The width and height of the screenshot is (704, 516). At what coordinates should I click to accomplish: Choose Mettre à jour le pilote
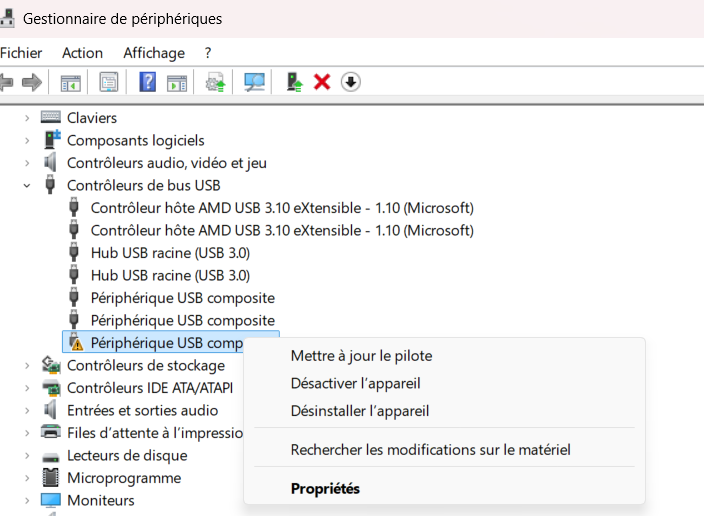[x=361, y=356]
